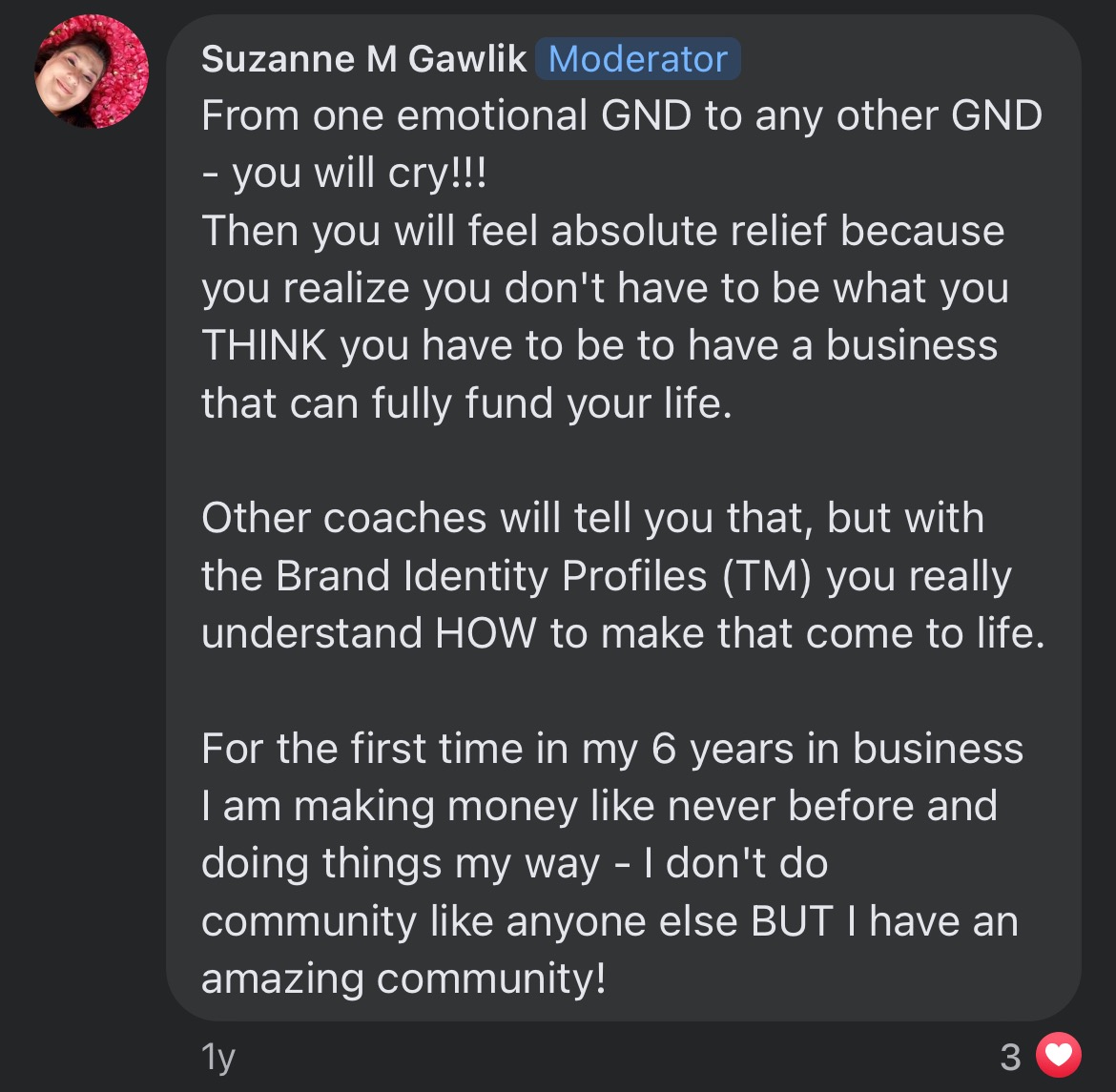Click the text 'that can fully fund your life.'

(466, 402)
